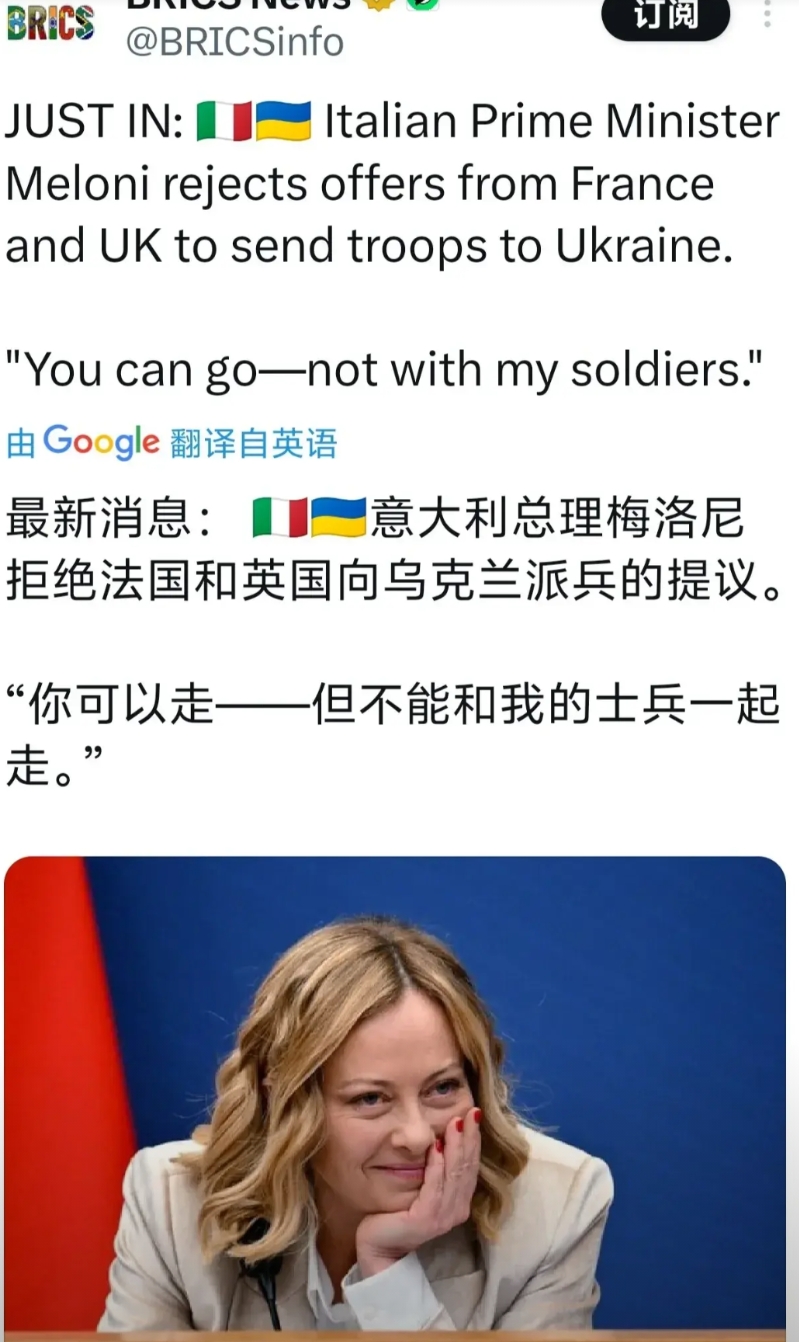Open the attached photo of the woman
799x1342 pixels.
pos(395,1094)
